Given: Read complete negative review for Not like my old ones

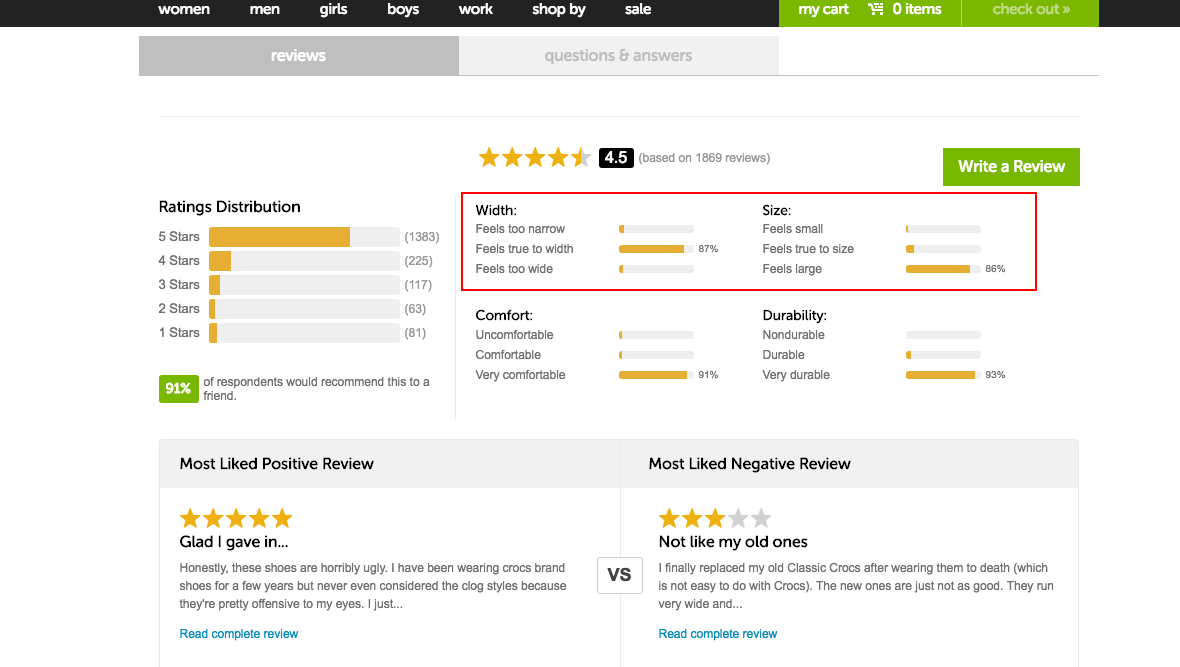Looking at the screenshot, I should (718, 634).
